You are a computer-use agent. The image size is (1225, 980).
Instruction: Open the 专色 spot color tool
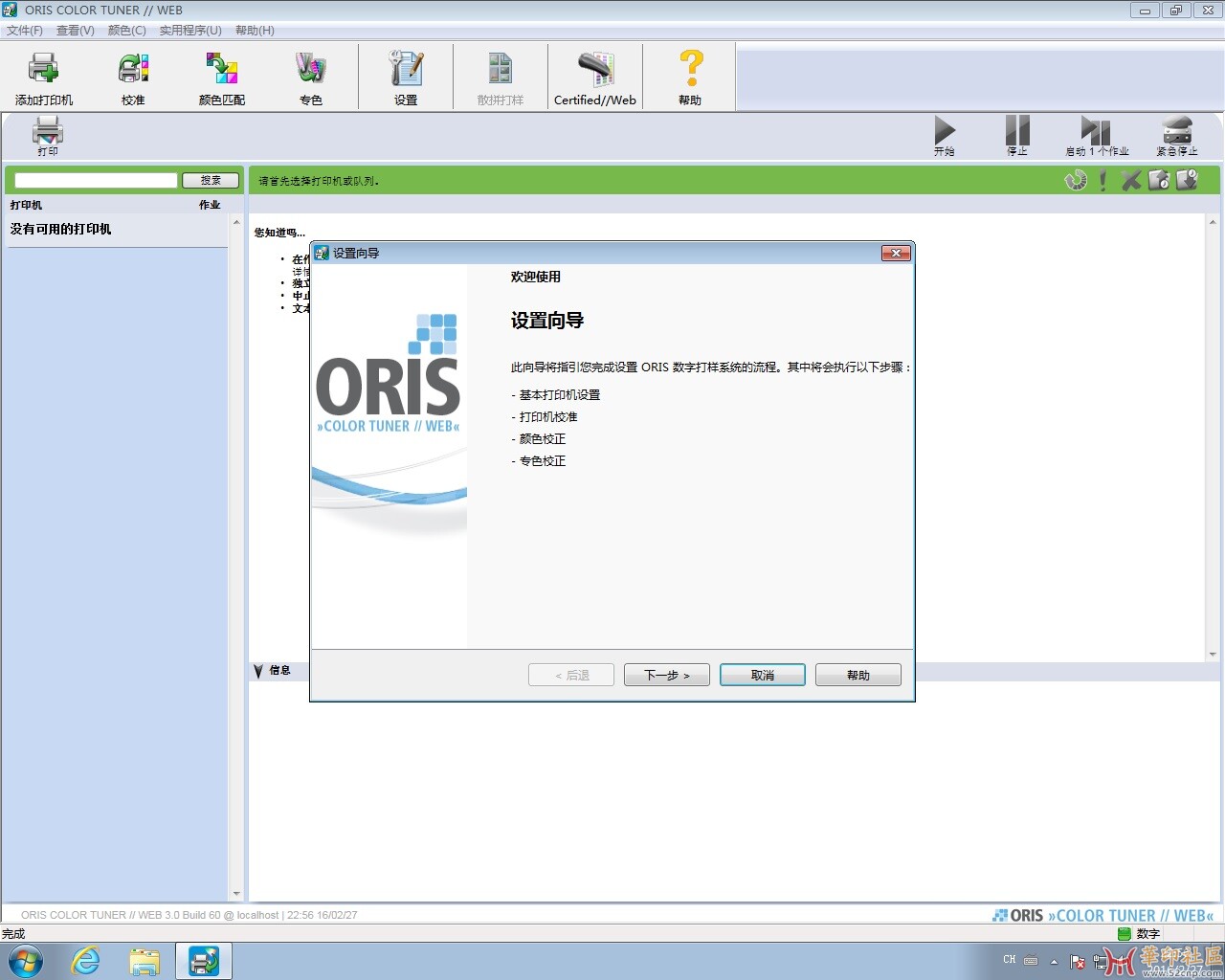coord(311,78)
